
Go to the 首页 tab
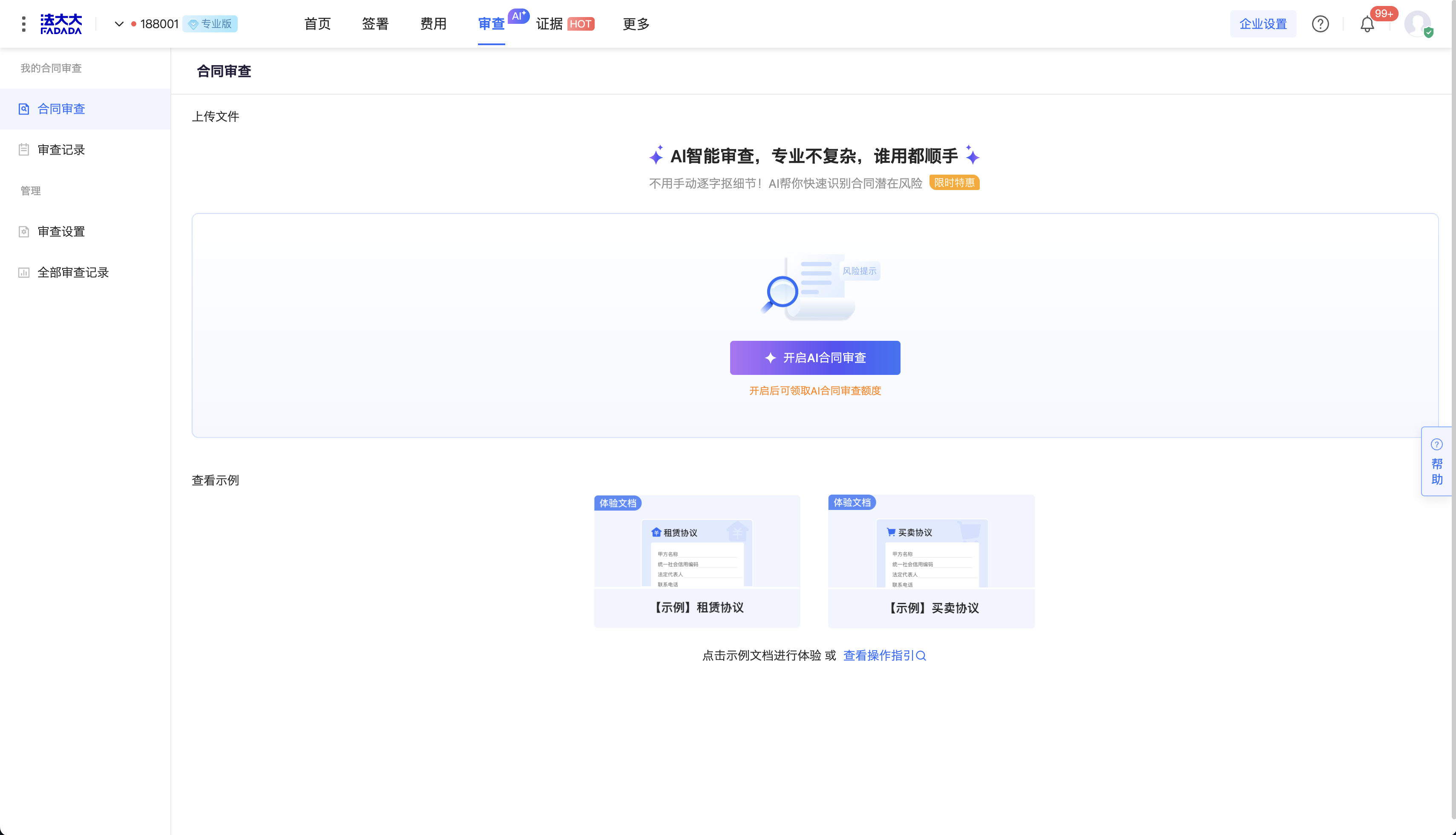(317, 23)
